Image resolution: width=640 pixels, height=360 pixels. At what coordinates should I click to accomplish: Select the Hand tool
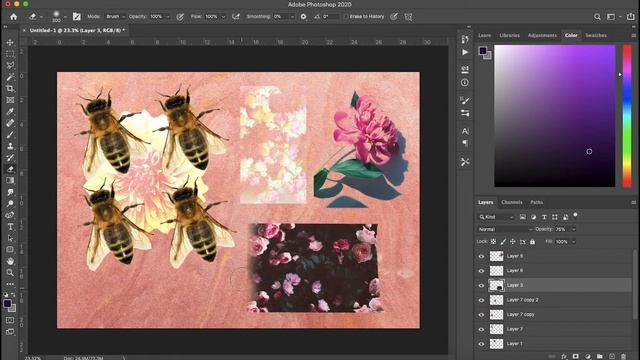[x=10, y=261]
